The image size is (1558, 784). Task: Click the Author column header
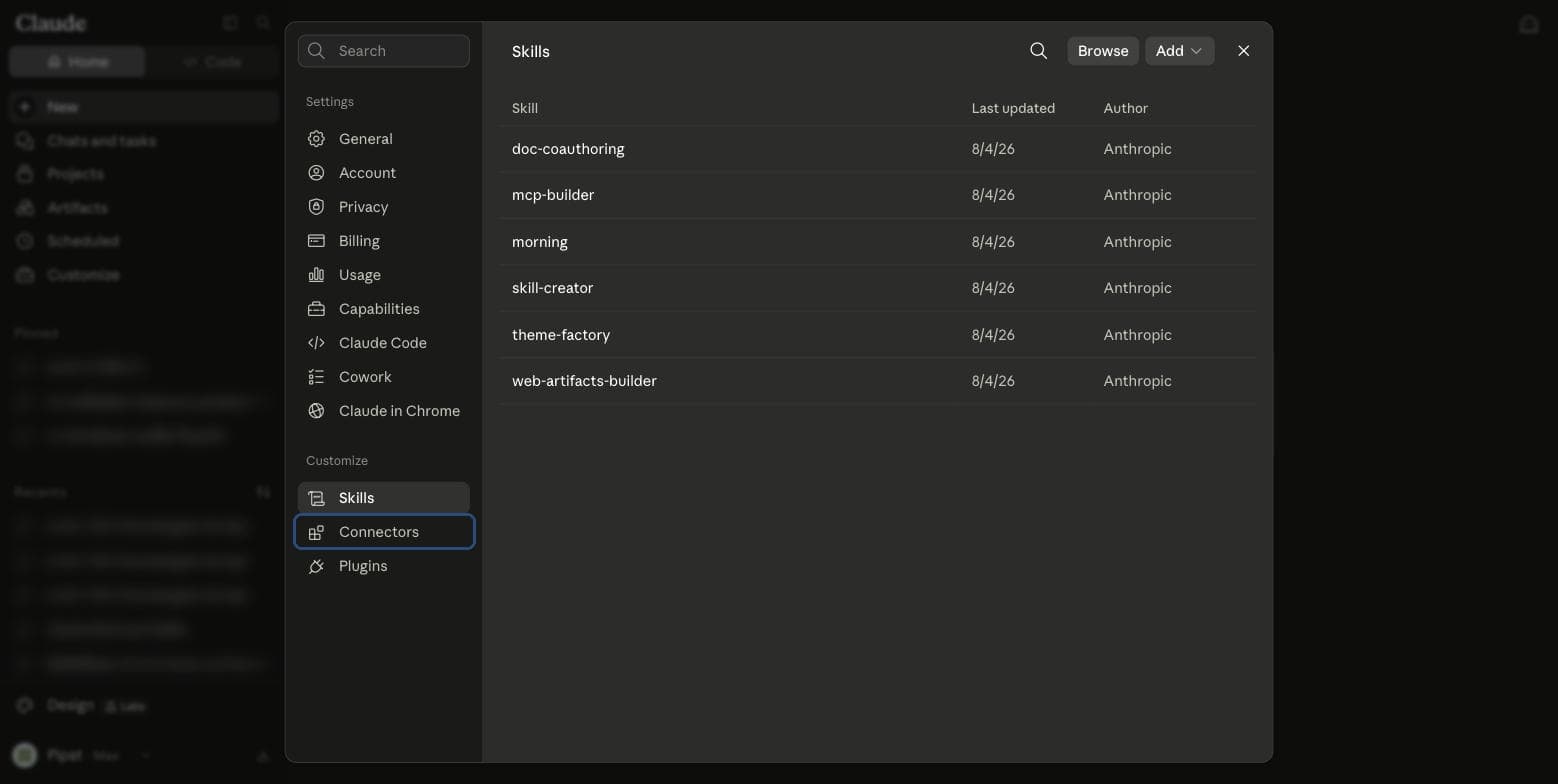pyautogui.click(x=1126, y=108)
